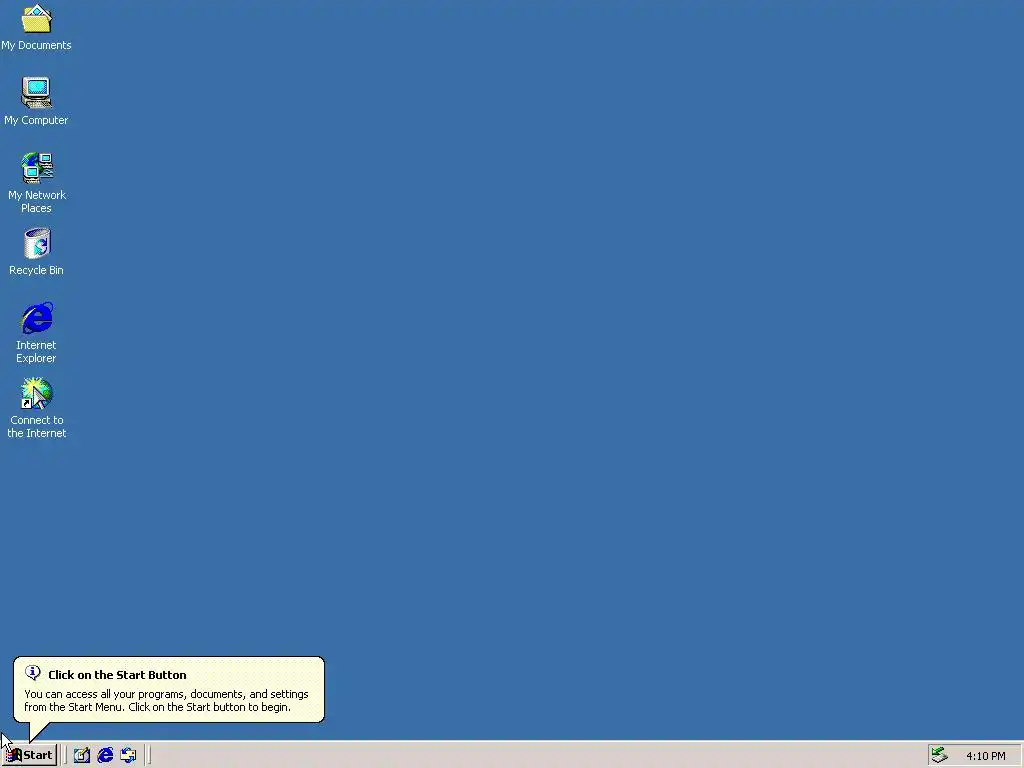Click the 'Click on the Start Button' balloon title
The width and height of the screenshot is (1024, 768).
(117, 675)
